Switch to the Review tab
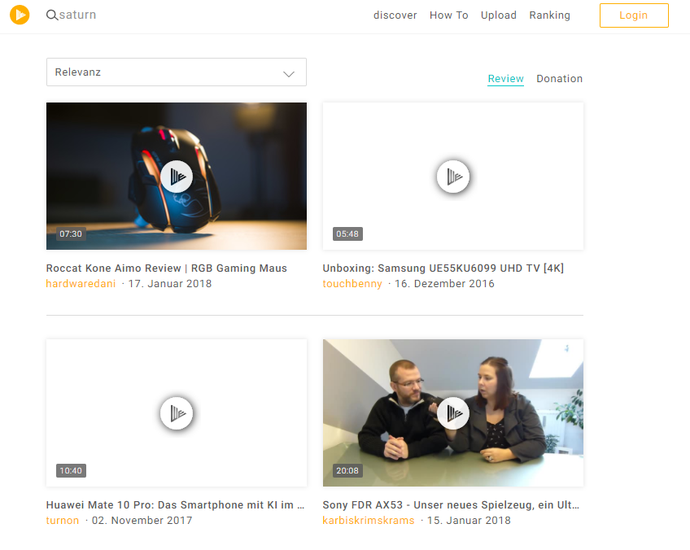This screenshot has height=550, width=690. point(506,79)
